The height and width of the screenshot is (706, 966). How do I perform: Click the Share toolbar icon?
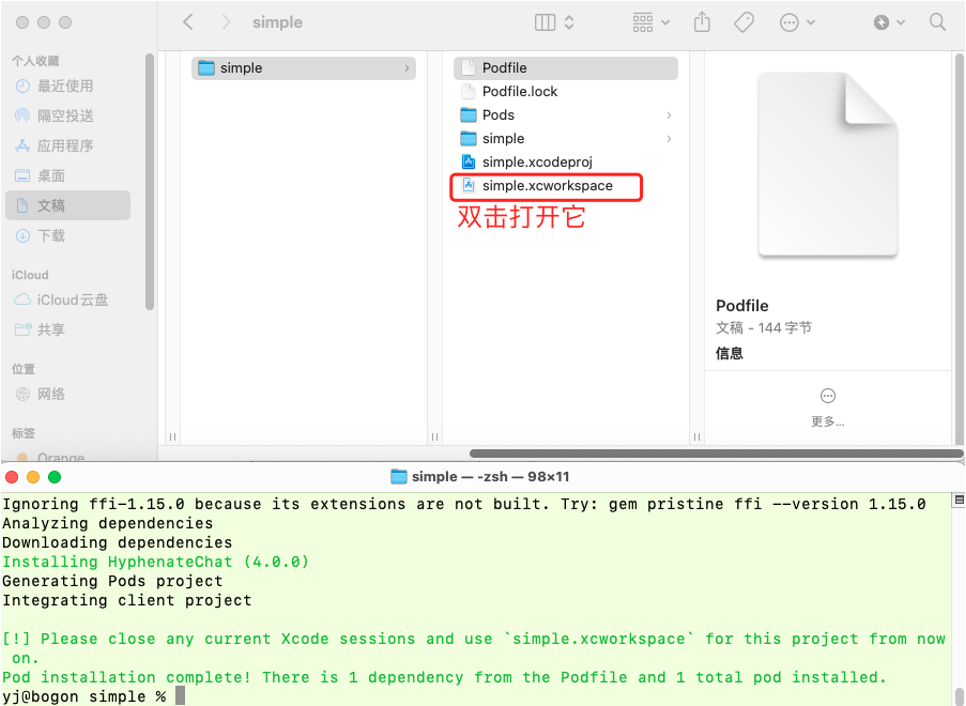[x=703, y=22]
